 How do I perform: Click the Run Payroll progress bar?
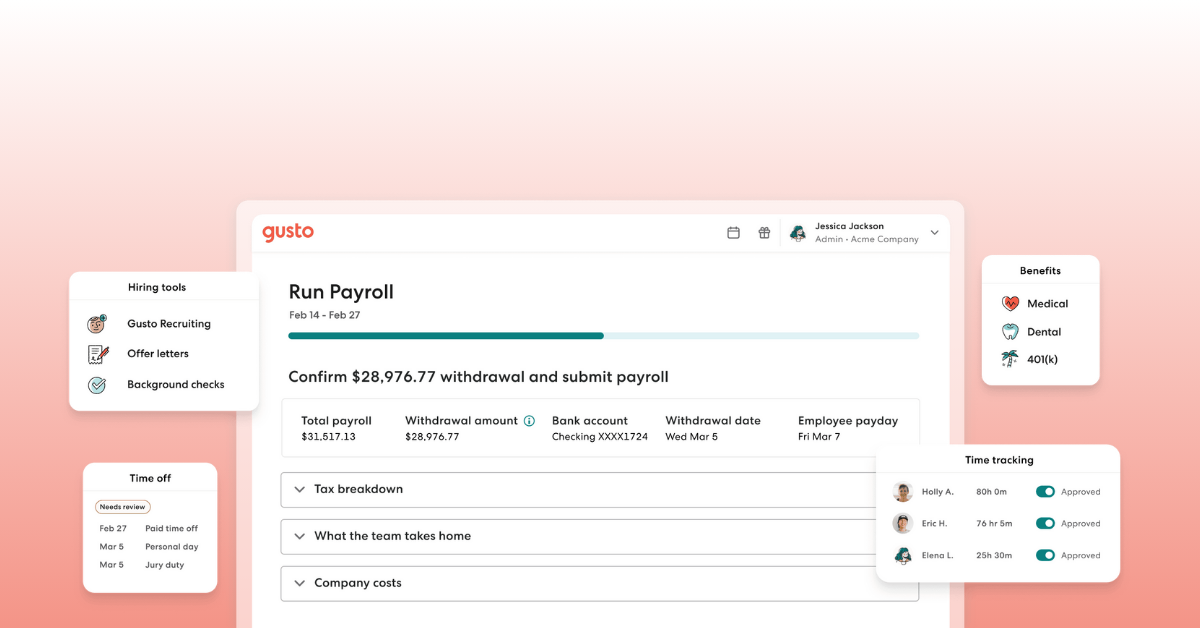click(603, 336)
